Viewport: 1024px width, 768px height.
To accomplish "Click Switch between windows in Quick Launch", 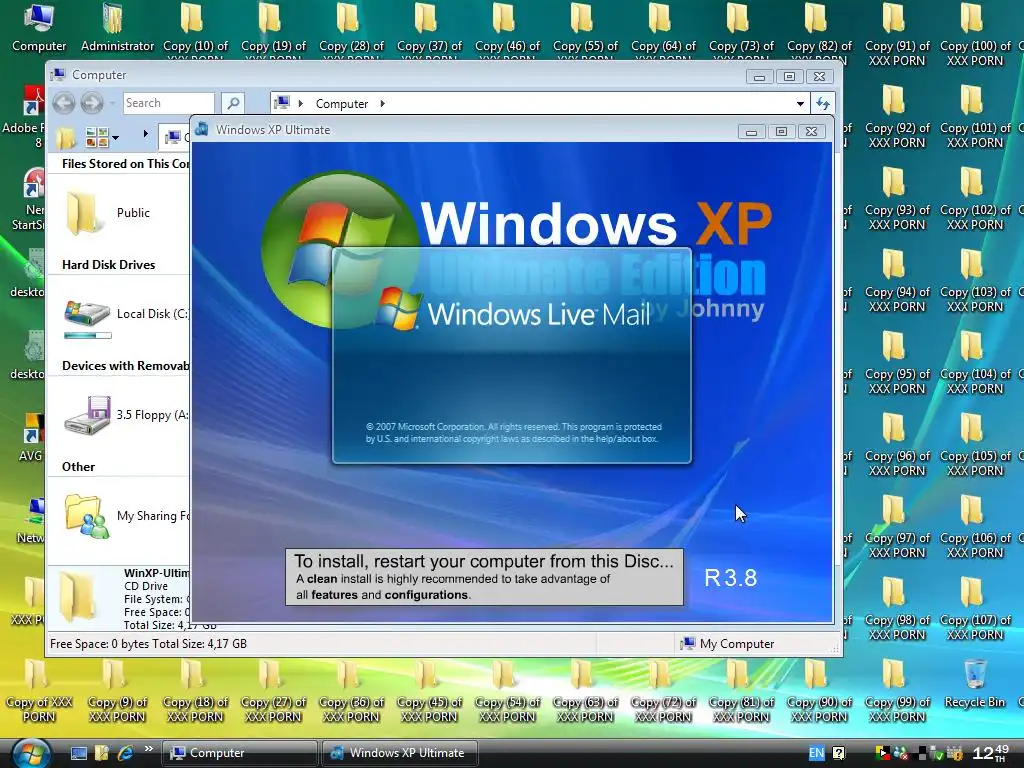I will pyautogui.click(x=101, y=753).
